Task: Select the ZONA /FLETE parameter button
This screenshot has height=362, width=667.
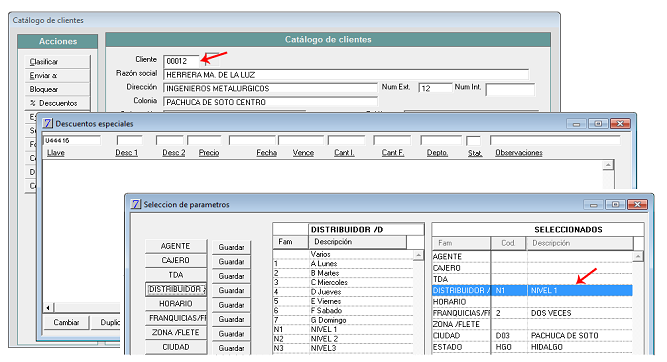Action: (176, 333)
